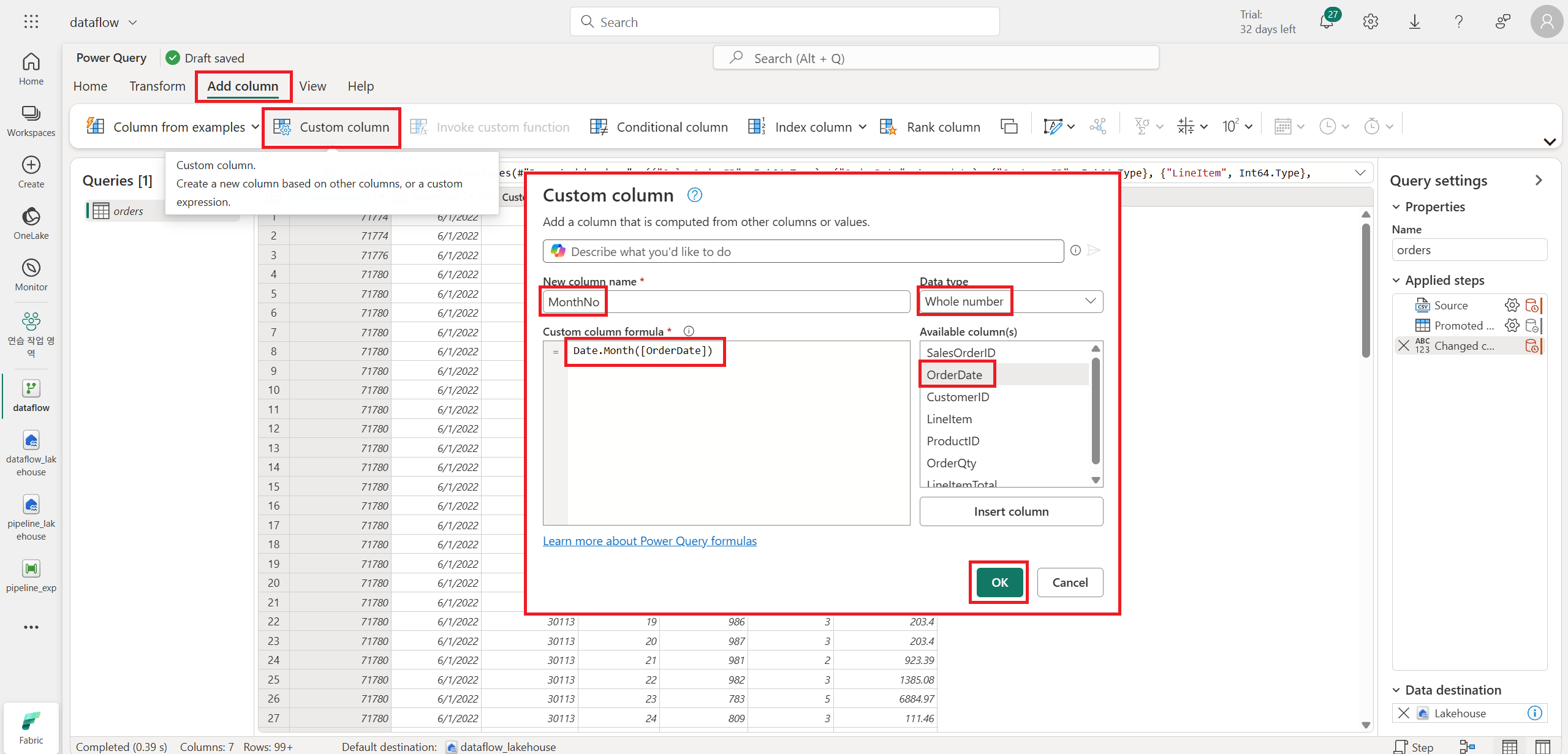
Task: Open Learn more about Power Query formulas
Action: click(x=650, y=541)
